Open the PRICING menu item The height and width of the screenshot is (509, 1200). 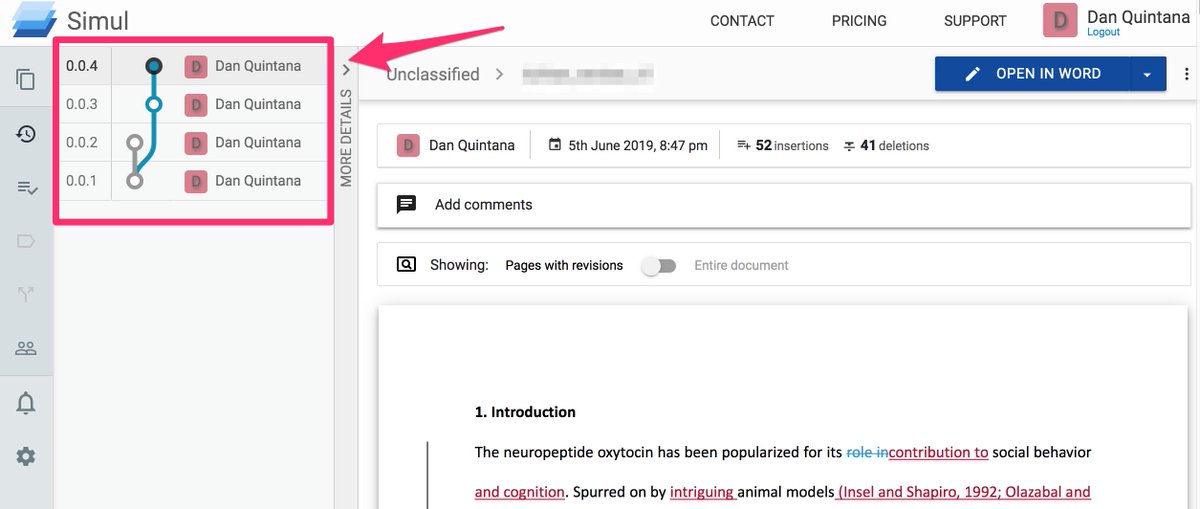pyautogui.click(x=859, y=21)
